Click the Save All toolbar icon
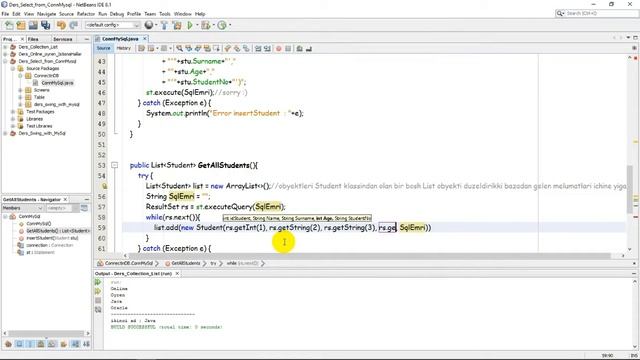This screenshot has height=360, width=640. 45,25
